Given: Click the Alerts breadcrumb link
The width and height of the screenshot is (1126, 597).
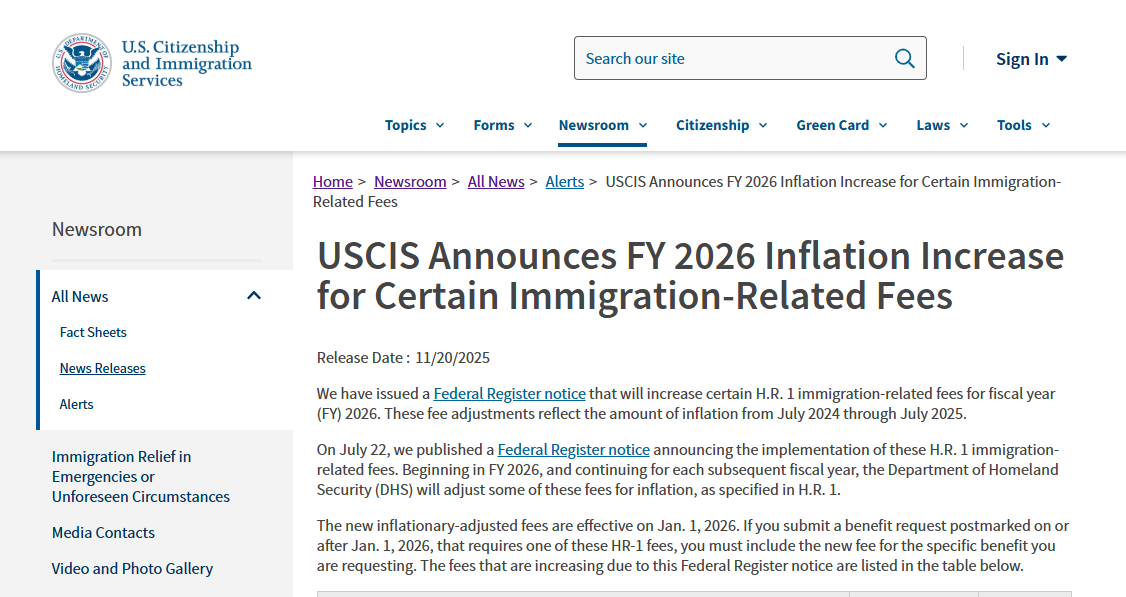Looking at the screenshot, I should coord(564,181).
